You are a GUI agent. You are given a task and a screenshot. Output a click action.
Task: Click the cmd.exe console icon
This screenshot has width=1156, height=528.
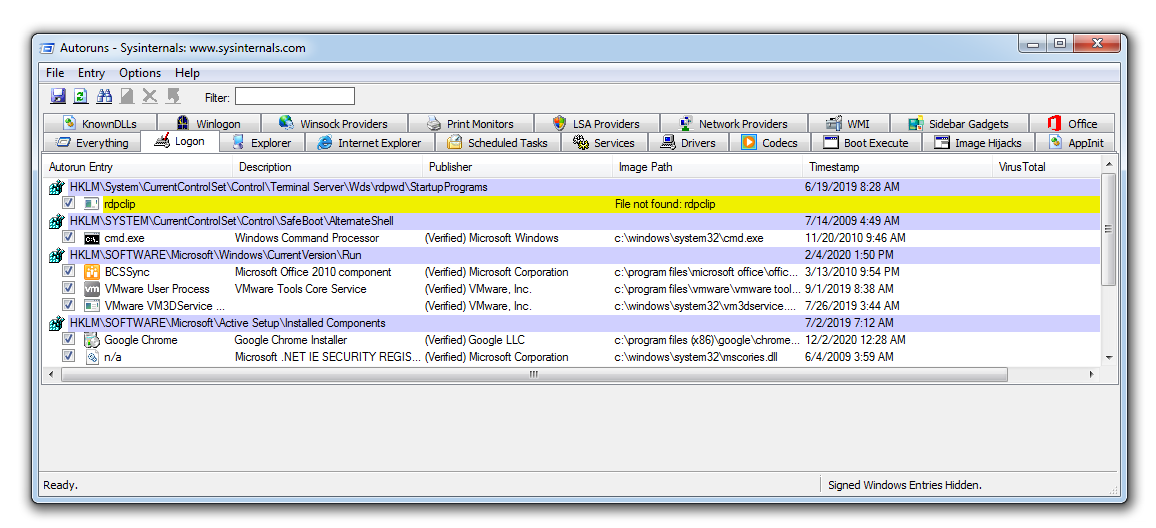point(91,238)
